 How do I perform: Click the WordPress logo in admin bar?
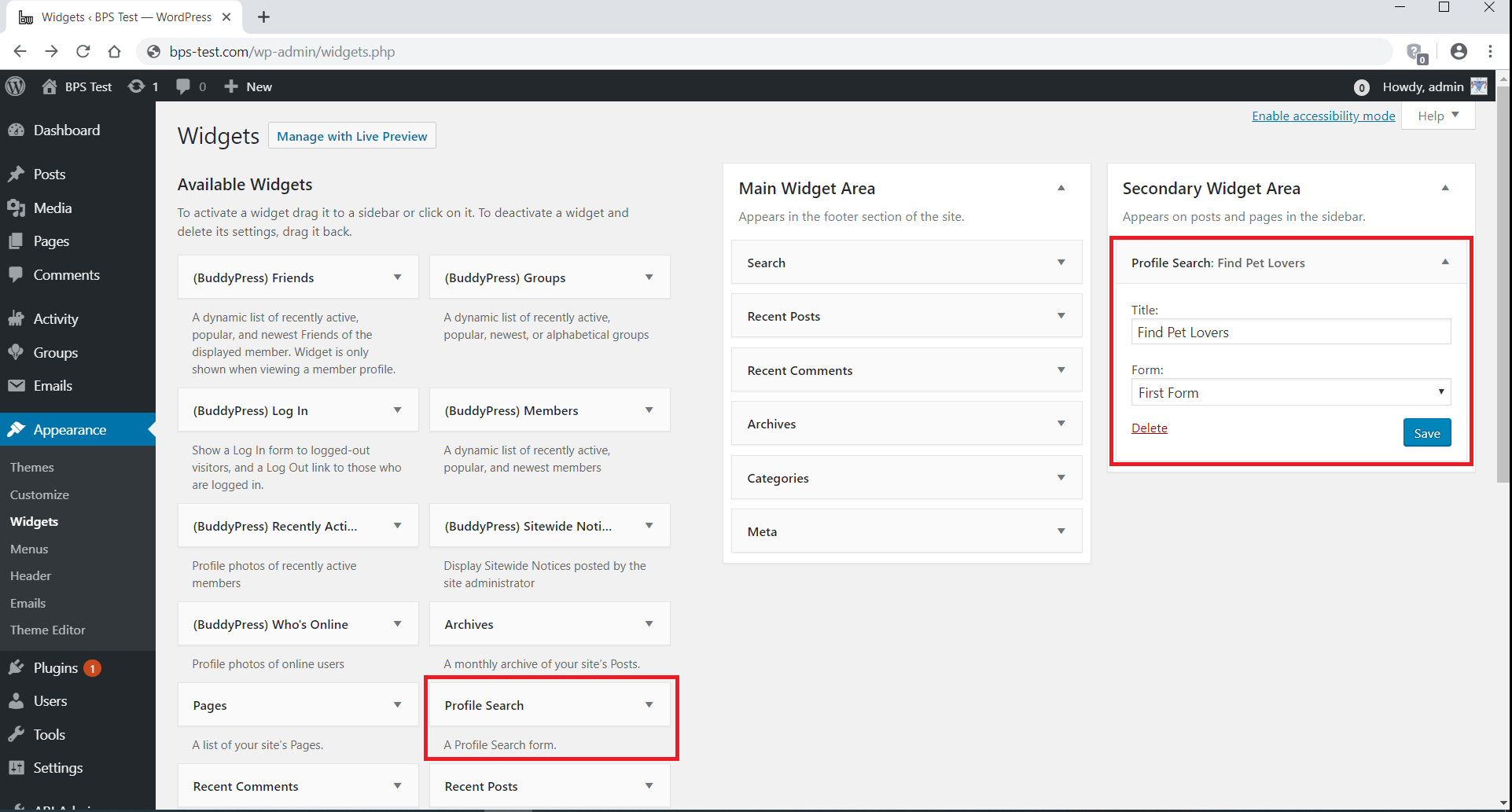[16, 86]
